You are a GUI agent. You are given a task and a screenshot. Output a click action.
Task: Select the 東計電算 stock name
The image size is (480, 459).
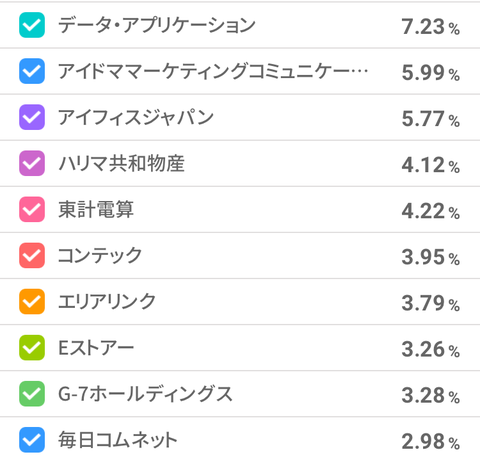pyautogui.click(x=96, y=209)
